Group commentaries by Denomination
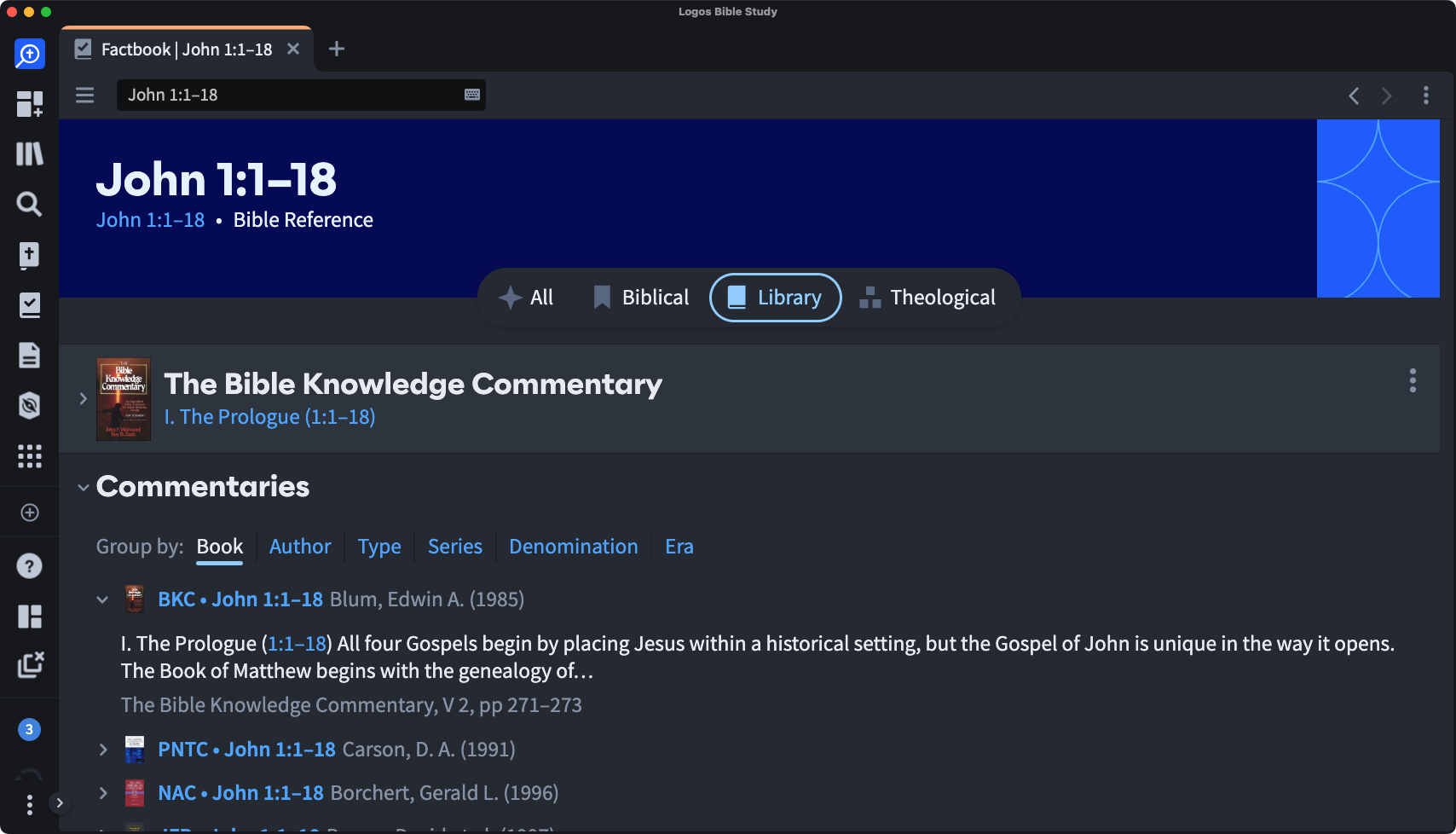Image resolution: width=1456 pixels, height=834 pixels. (x=573, y=547)
